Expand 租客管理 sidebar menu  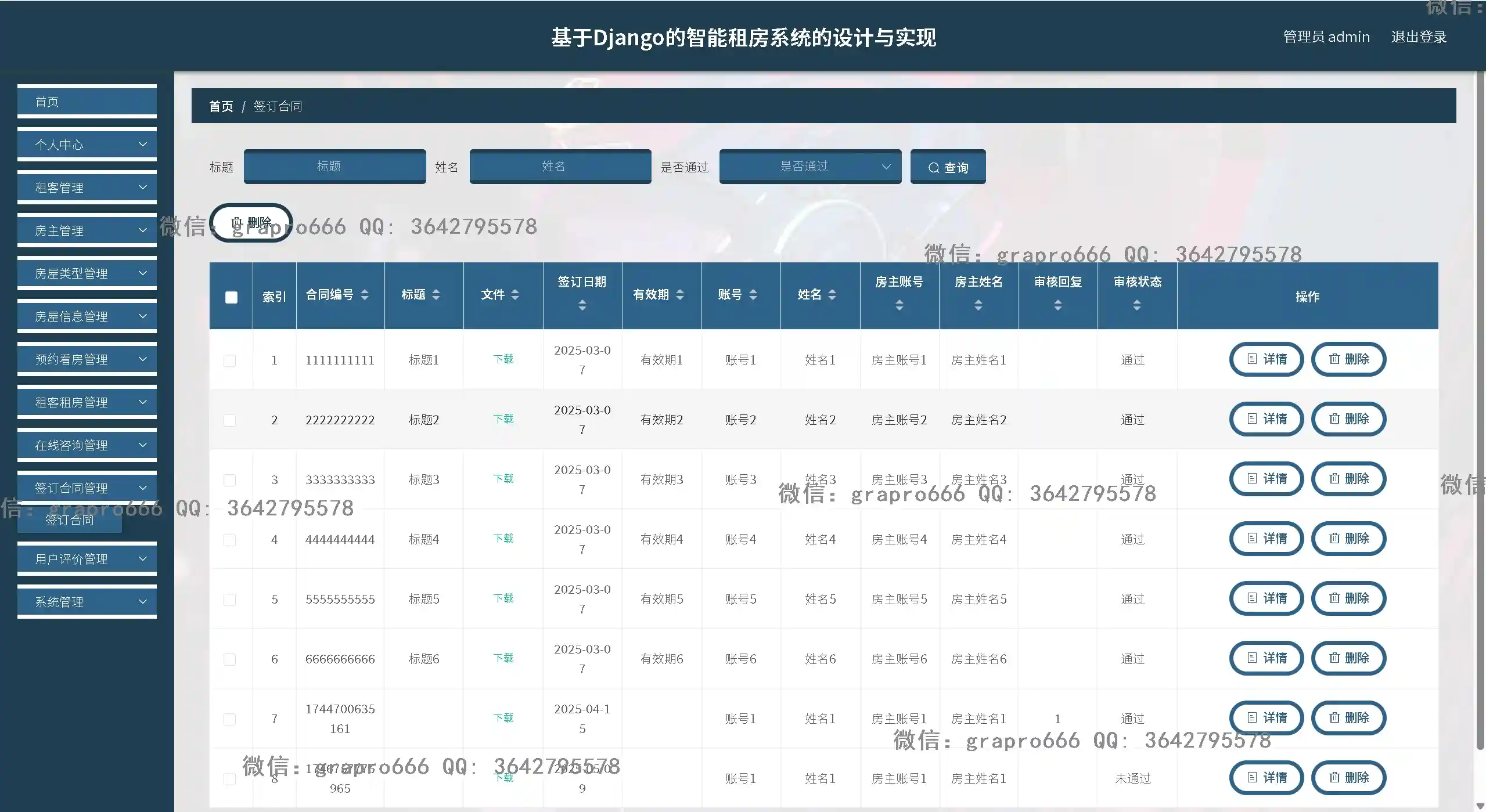click(x=87, y=187)
